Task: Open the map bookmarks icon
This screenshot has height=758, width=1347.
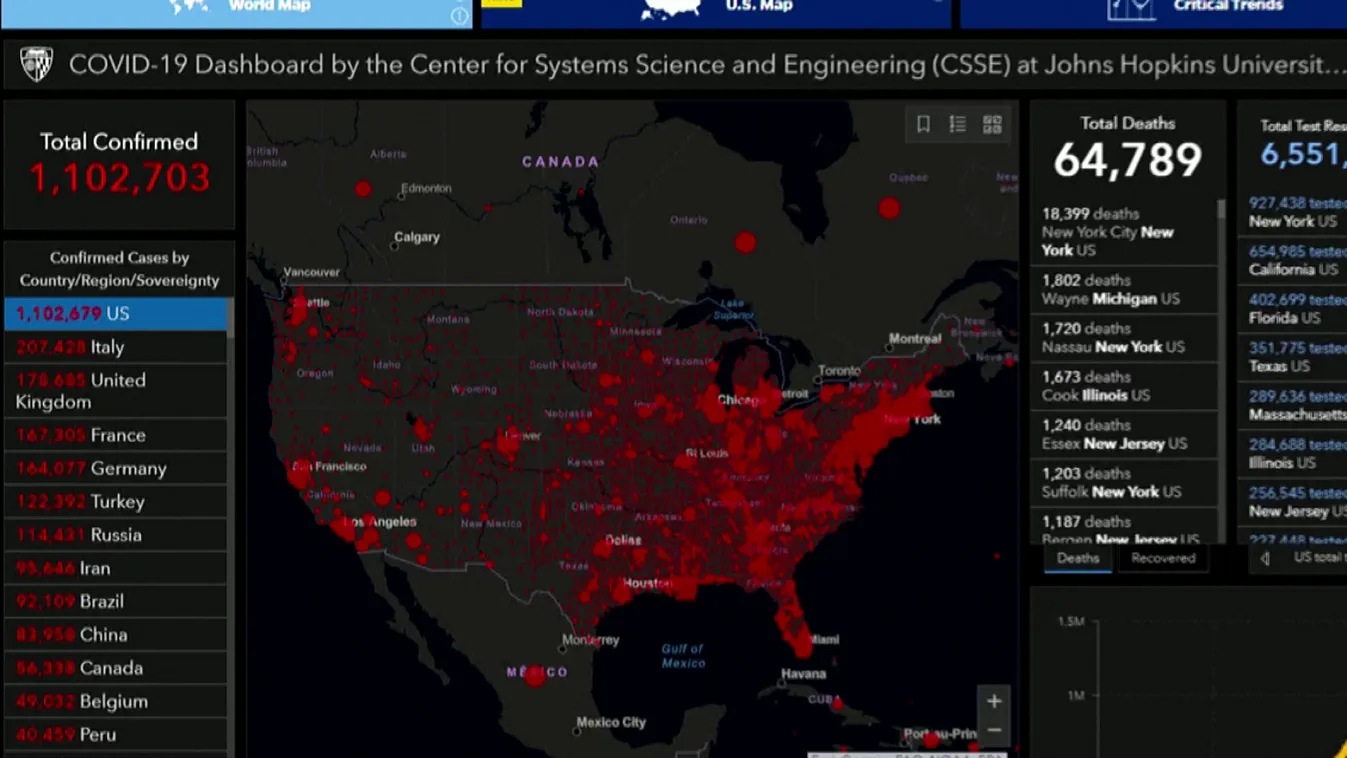Action: click(923, 124)
